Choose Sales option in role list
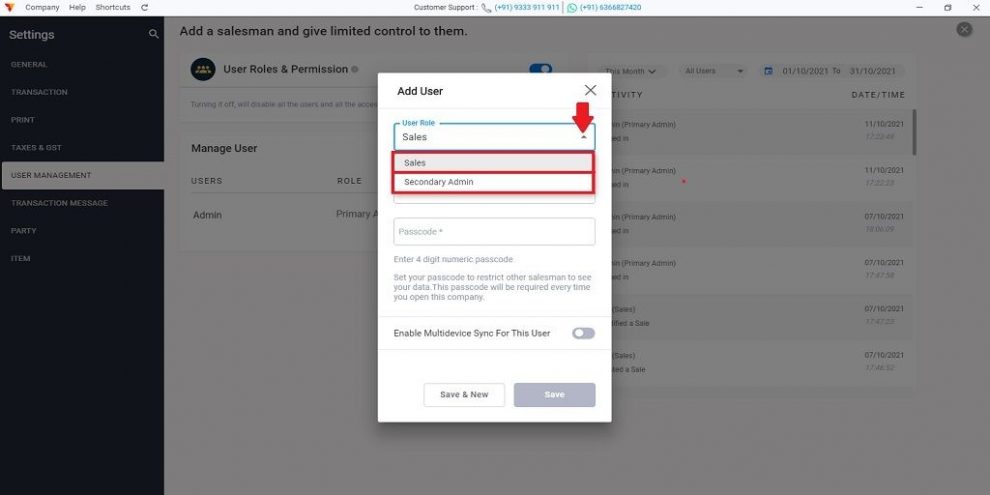The image size is (990, 495). coord(493,163)
